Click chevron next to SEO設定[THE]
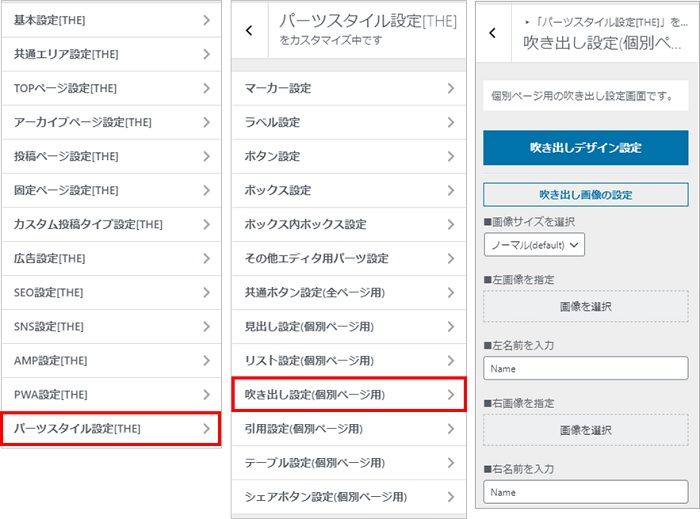The width and height of the screenshot is (700, 519). [x=206, y=293]
